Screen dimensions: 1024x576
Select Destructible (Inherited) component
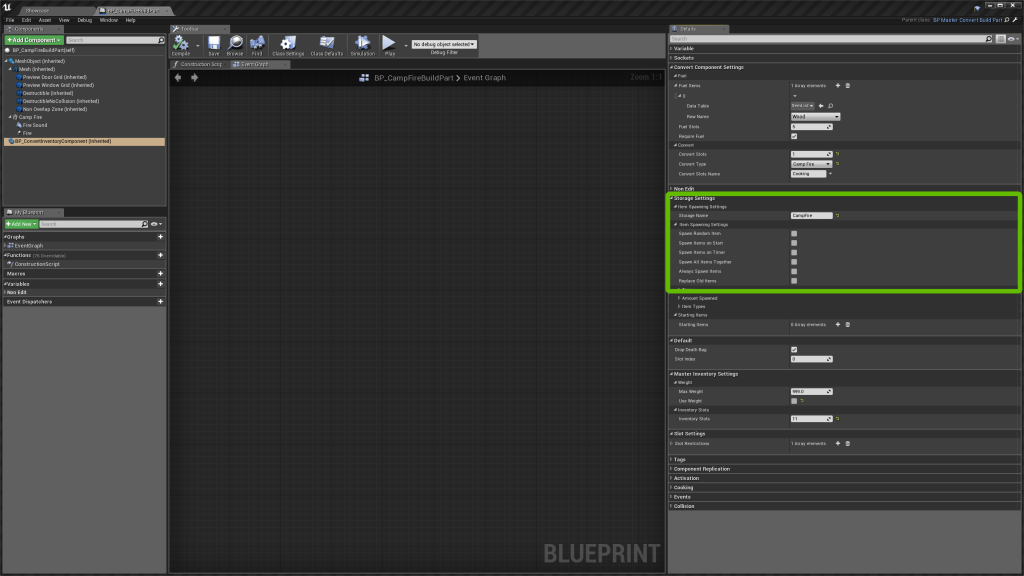(48, 93)
